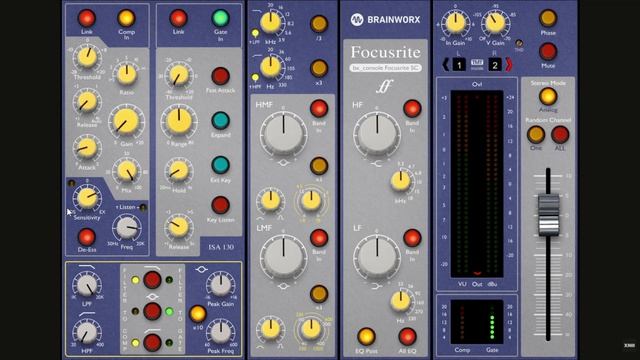Click the de-esser Sensitivity knob
Screen dimensions: 640x360
point(87,198)
